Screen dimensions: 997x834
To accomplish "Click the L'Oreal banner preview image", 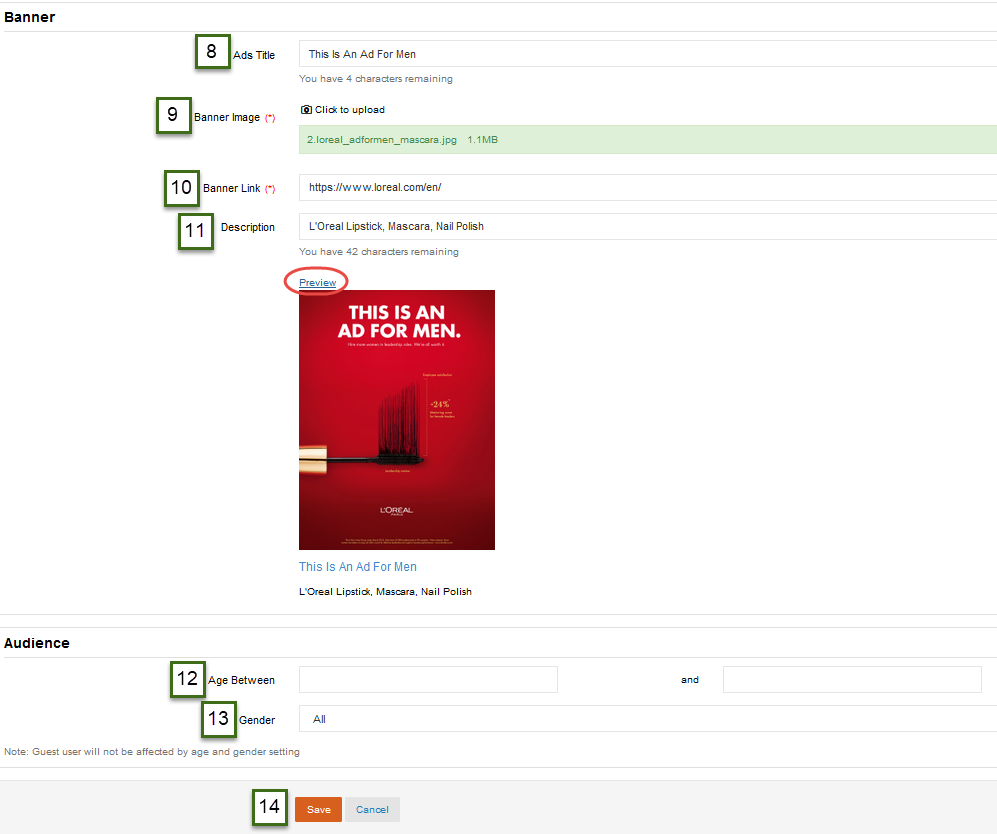I will (x=397, y=420).
